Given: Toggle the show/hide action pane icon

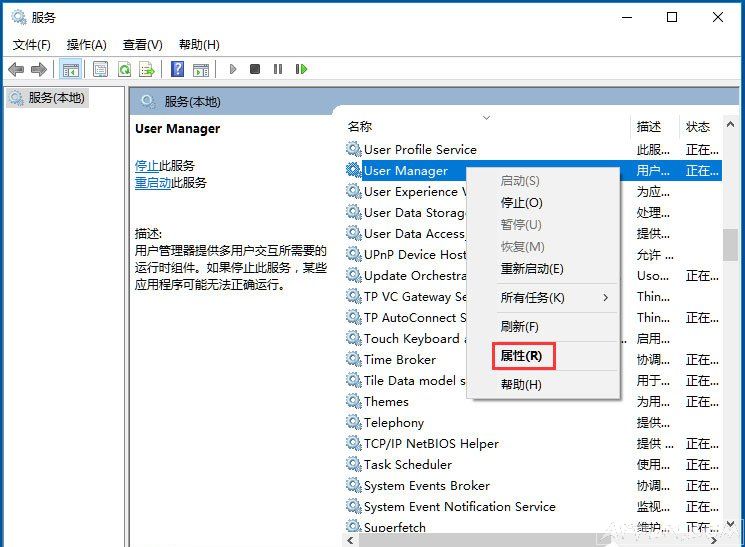Looking at the screenshot, I should tap(201, 69).
